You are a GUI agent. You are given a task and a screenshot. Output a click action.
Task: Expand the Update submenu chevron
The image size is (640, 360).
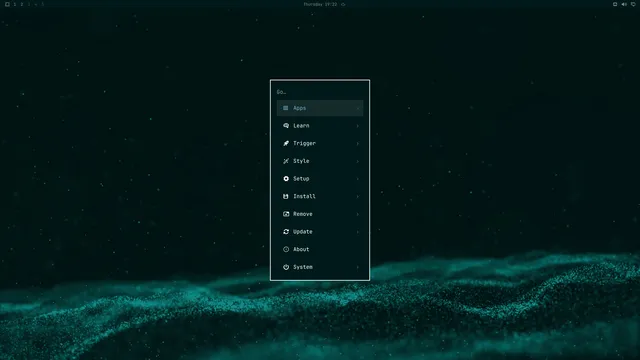pos(358,232)
